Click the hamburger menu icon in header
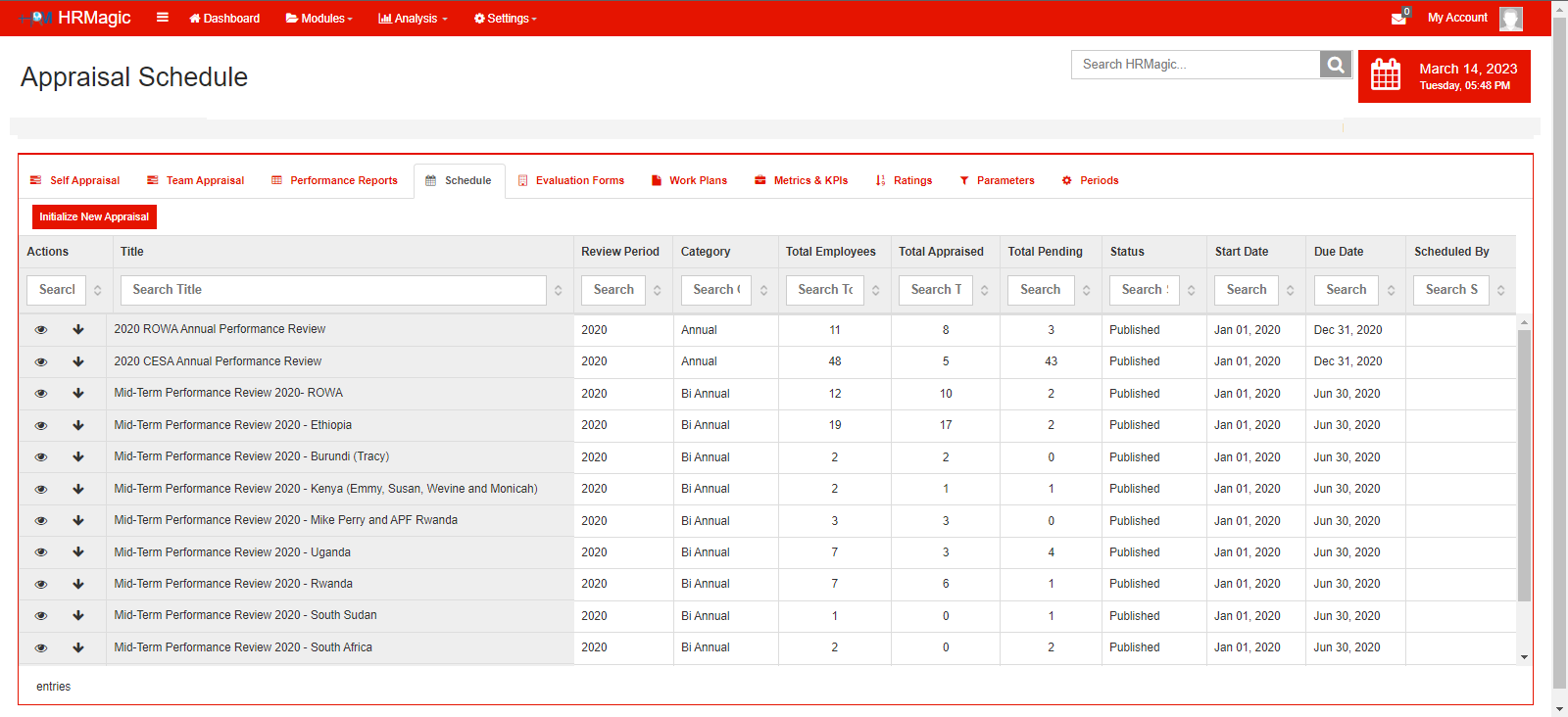This screenshot has width=1568, height=717. pos(163,18)
